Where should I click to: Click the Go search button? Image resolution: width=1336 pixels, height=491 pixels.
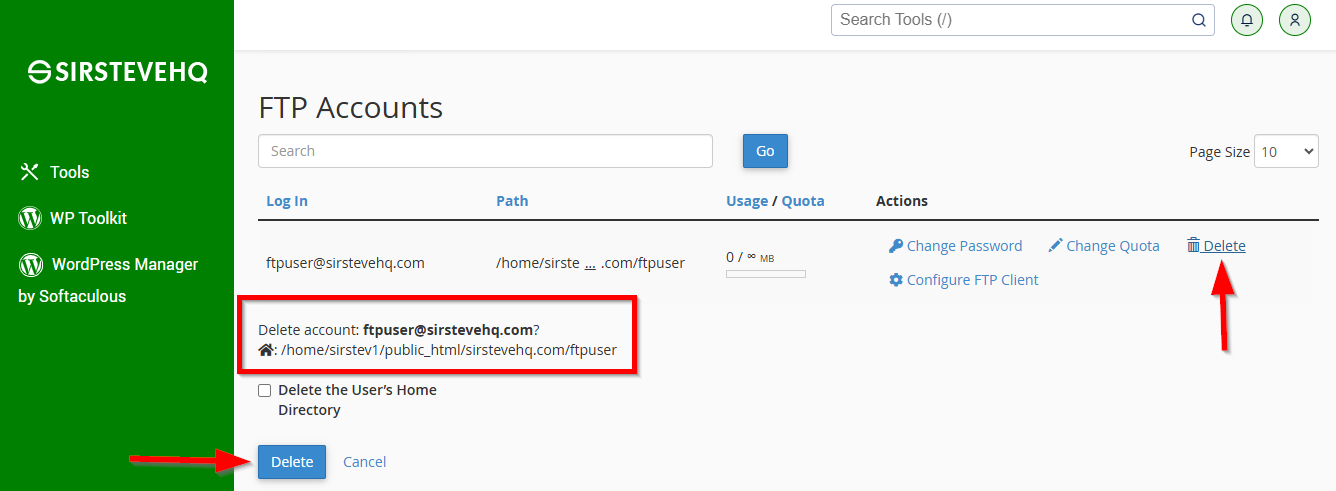(x=765, y=151)
